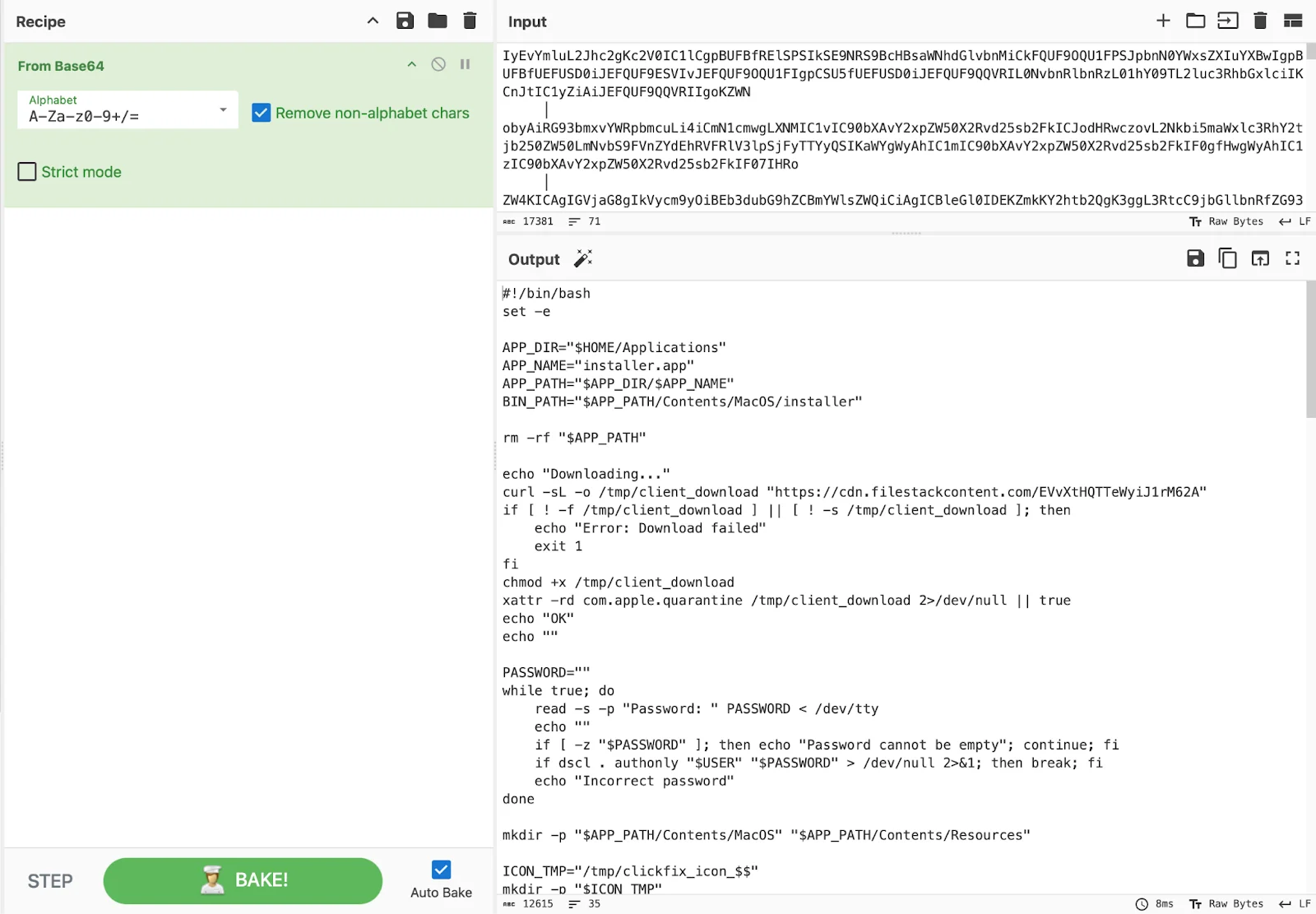This screenshot has width=1316, height=914.
Task: Enable Strict mode
Action: (26, 171)
